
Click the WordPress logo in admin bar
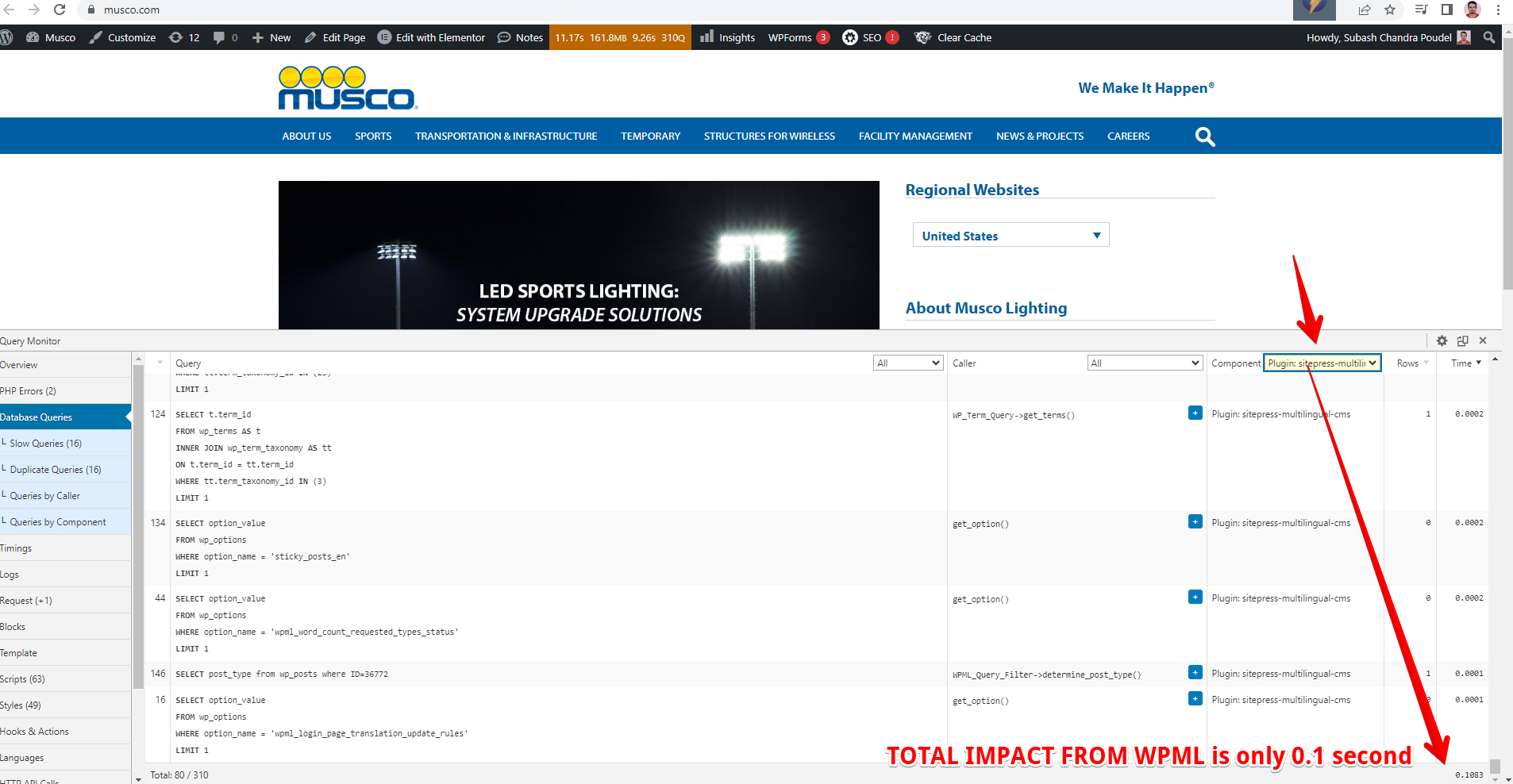click(x=6, y=37)
